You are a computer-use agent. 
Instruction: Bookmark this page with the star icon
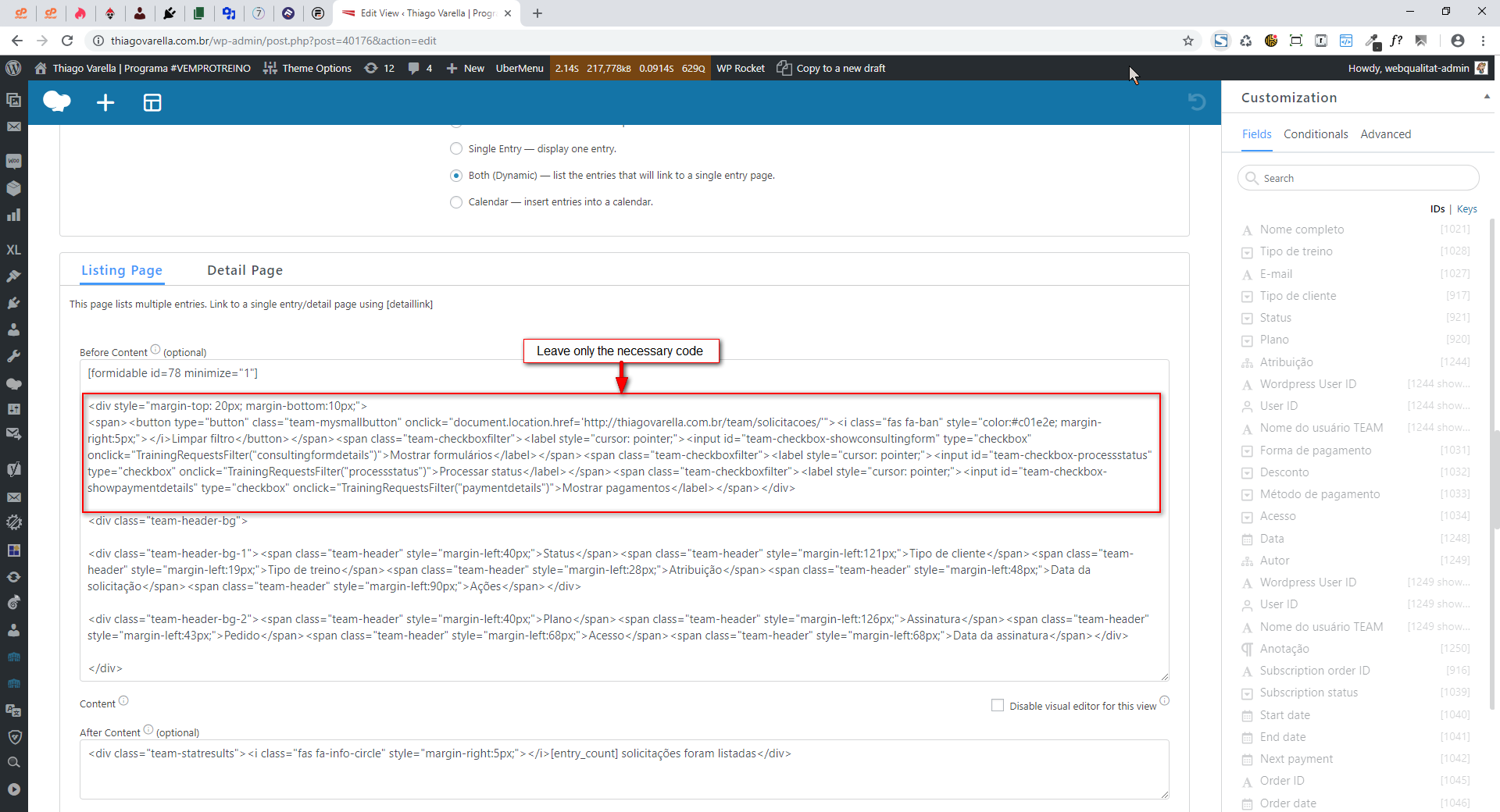pyautogui.click(x=1188, y=41)
